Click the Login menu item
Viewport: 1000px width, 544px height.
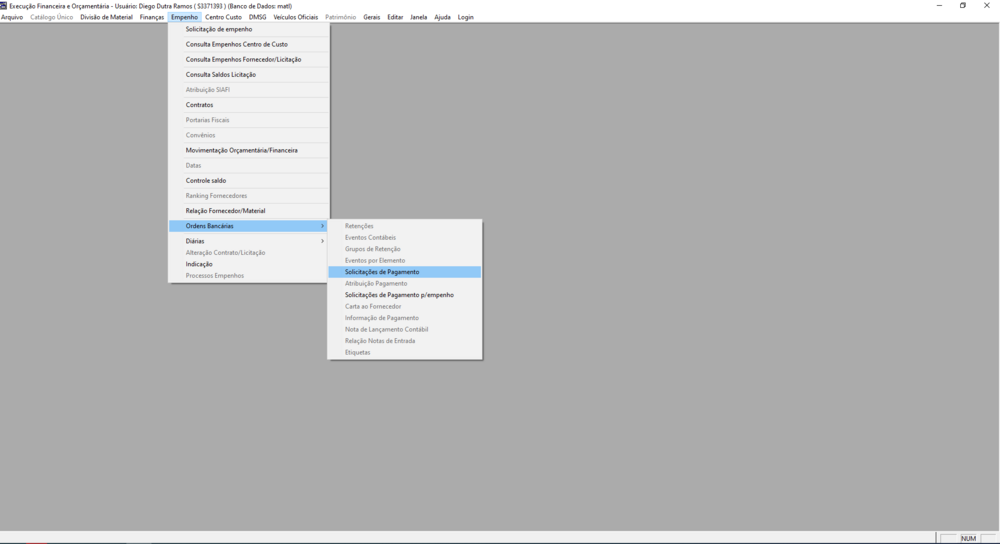(466, 17)
